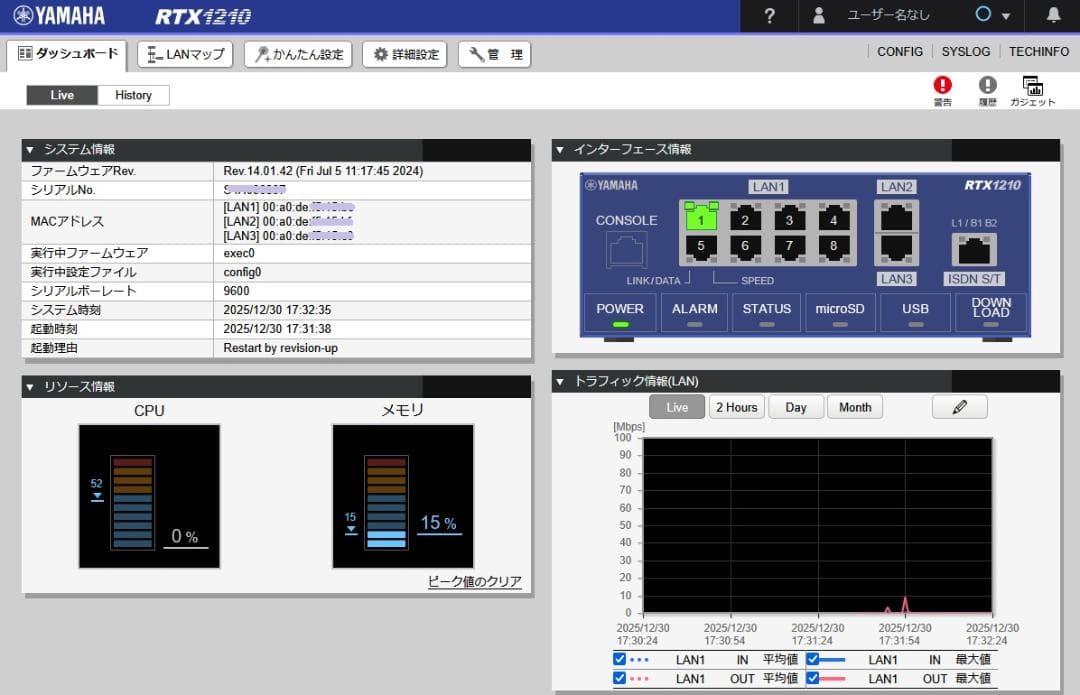
Task: Open the LANマップ tab
Action: point(186,55)
